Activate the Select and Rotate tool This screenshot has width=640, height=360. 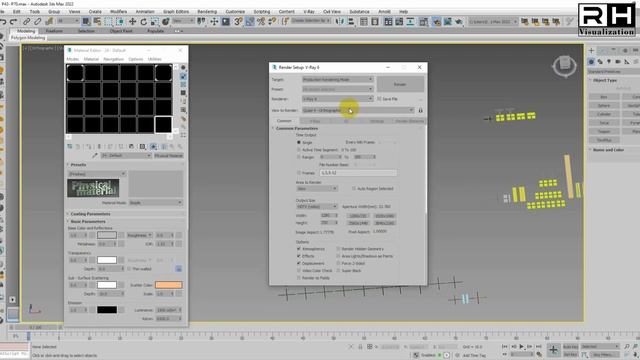pyautogui.click(x=144, y=22)
